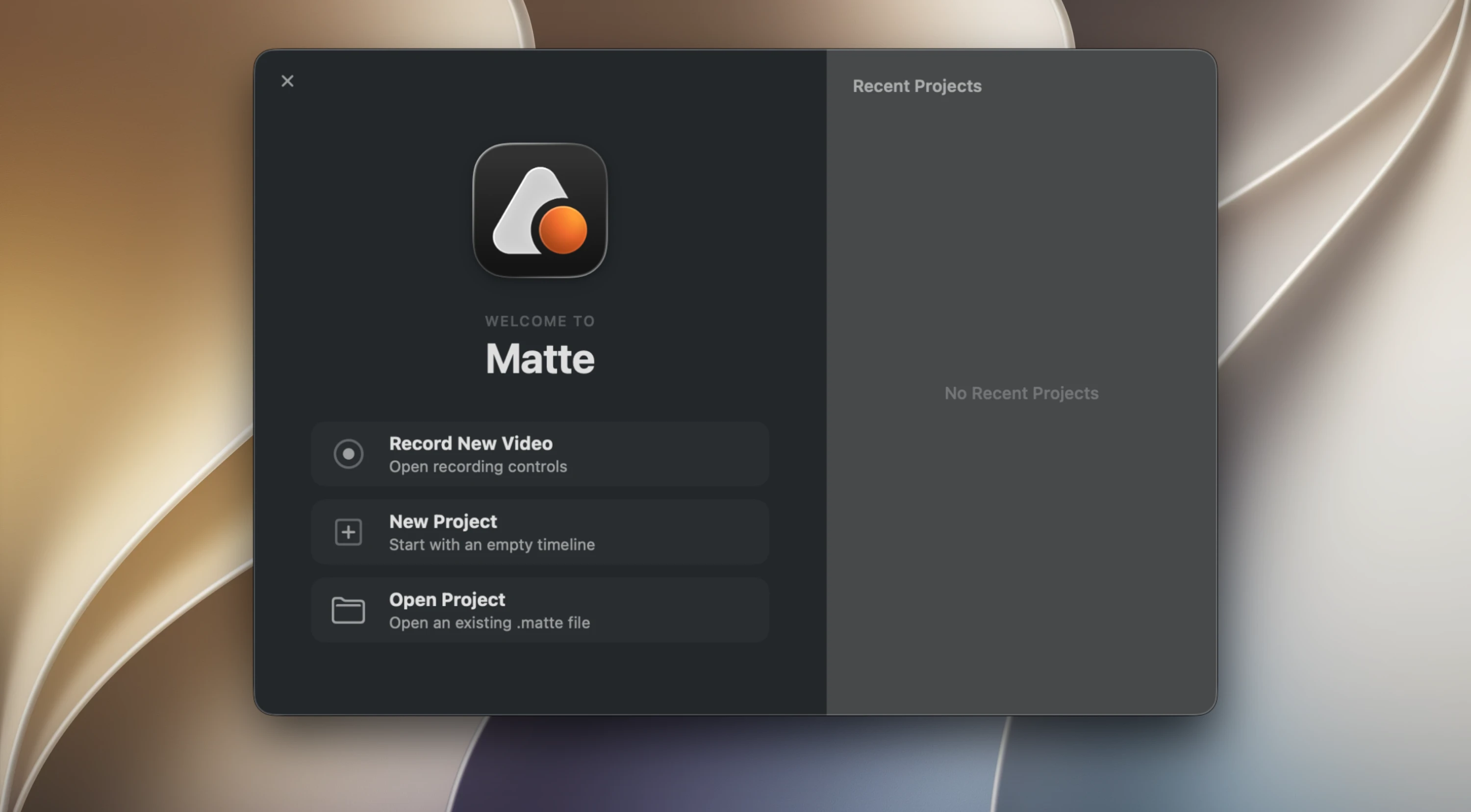Viewport: 1471px width, 812px height.
Task: Click the Open Project folder icon
Action: 348,611
